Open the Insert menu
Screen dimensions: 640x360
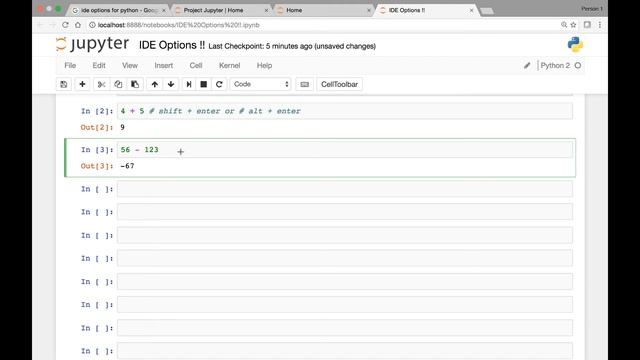tap(164, 65)
